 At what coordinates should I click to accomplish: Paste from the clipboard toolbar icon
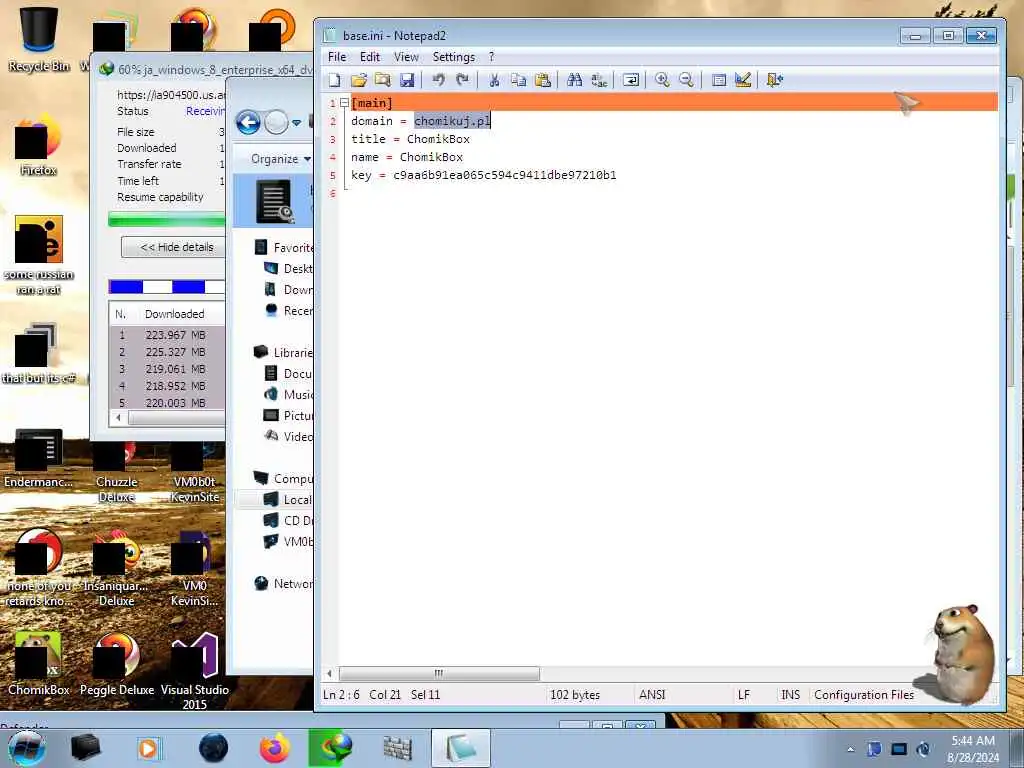pyautogui.click(x=543, y=80)
